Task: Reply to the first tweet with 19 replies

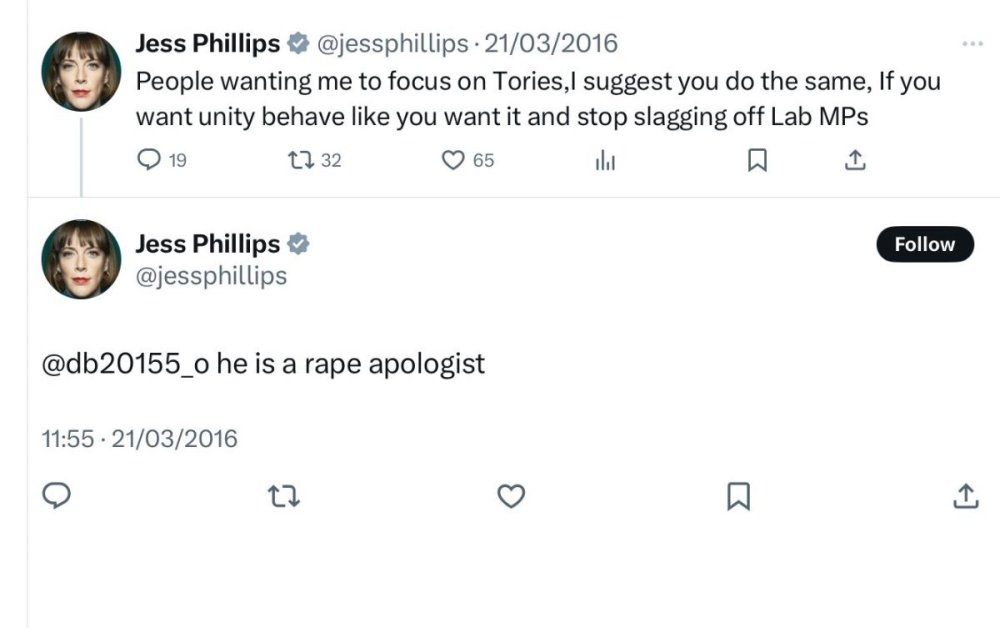Action: click(148, 160)
